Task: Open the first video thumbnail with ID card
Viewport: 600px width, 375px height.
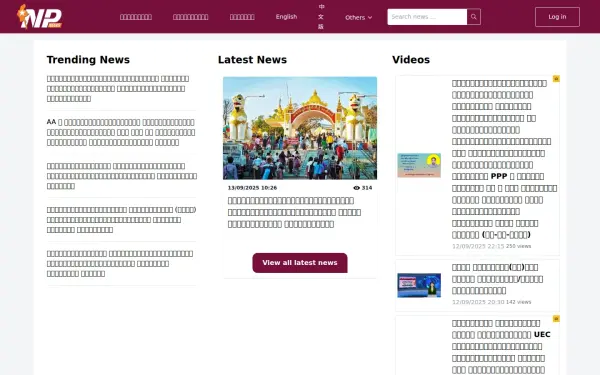Action: tap(419, 165)
